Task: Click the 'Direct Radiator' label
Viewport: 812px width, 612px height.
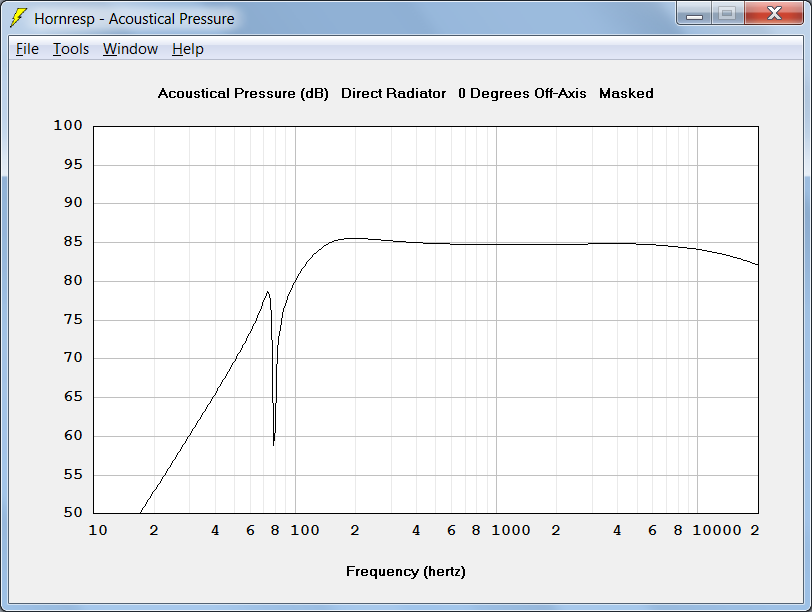Action: pyautogui.click(x=394, y=94)
